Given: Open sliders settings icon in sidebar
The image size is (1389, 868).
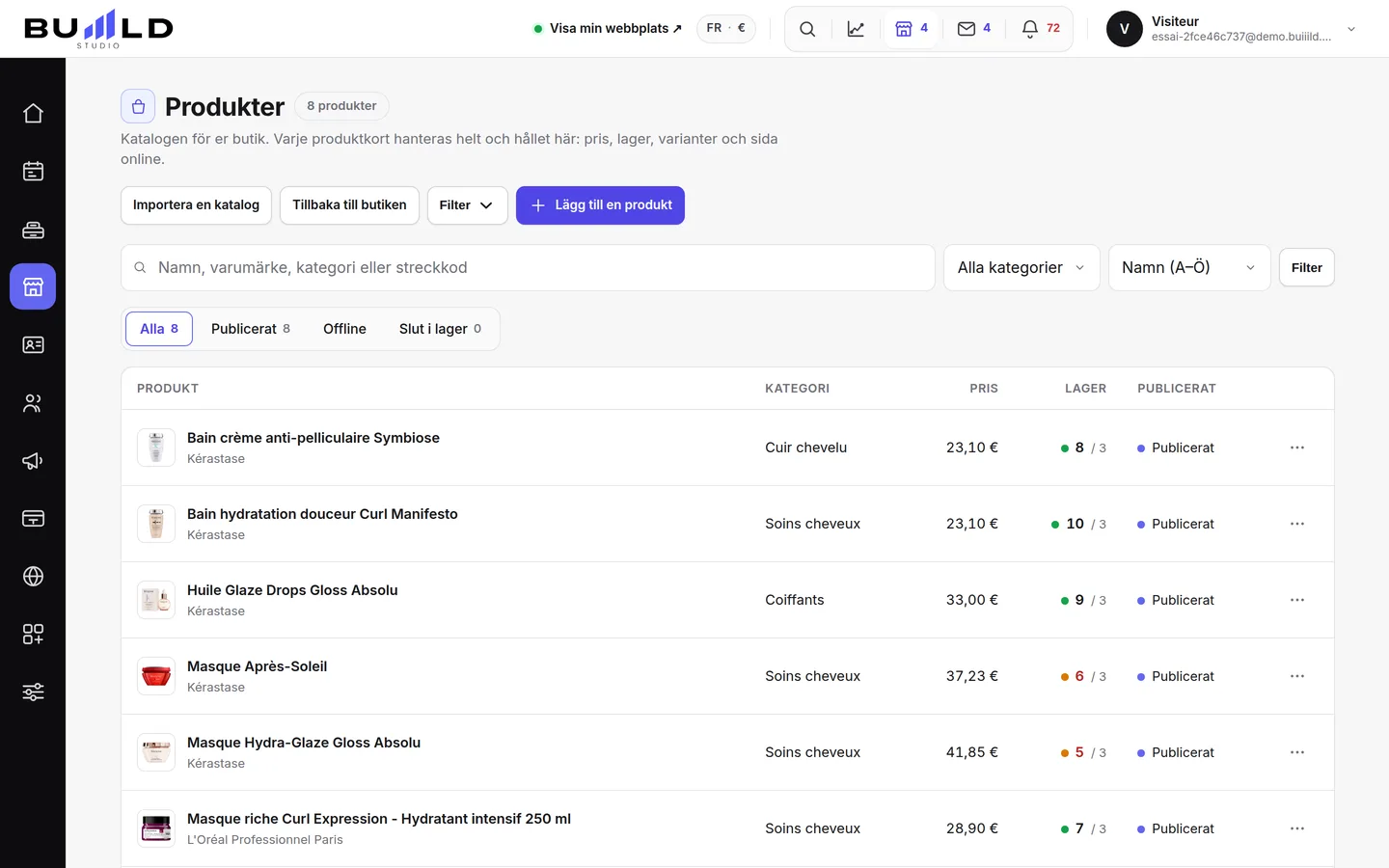Looking at the screenshot, I should click(33, 692).
